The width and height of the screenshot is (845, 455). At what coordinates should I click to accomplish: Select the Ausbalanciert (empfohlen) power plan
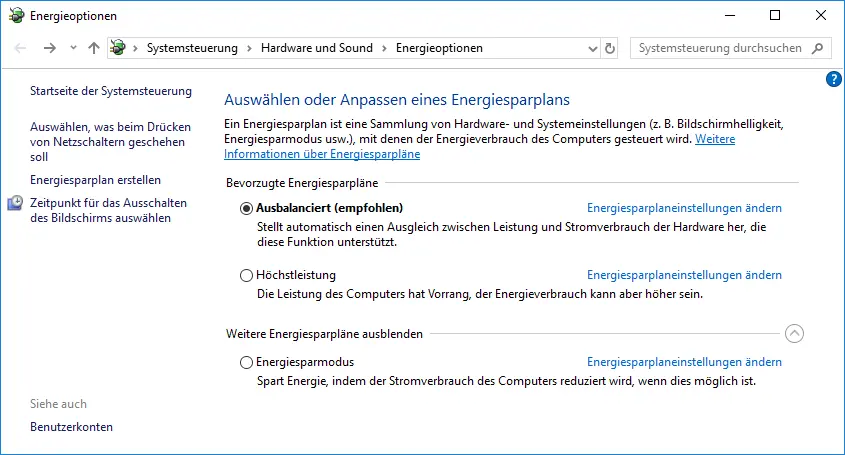pos(247,208)
